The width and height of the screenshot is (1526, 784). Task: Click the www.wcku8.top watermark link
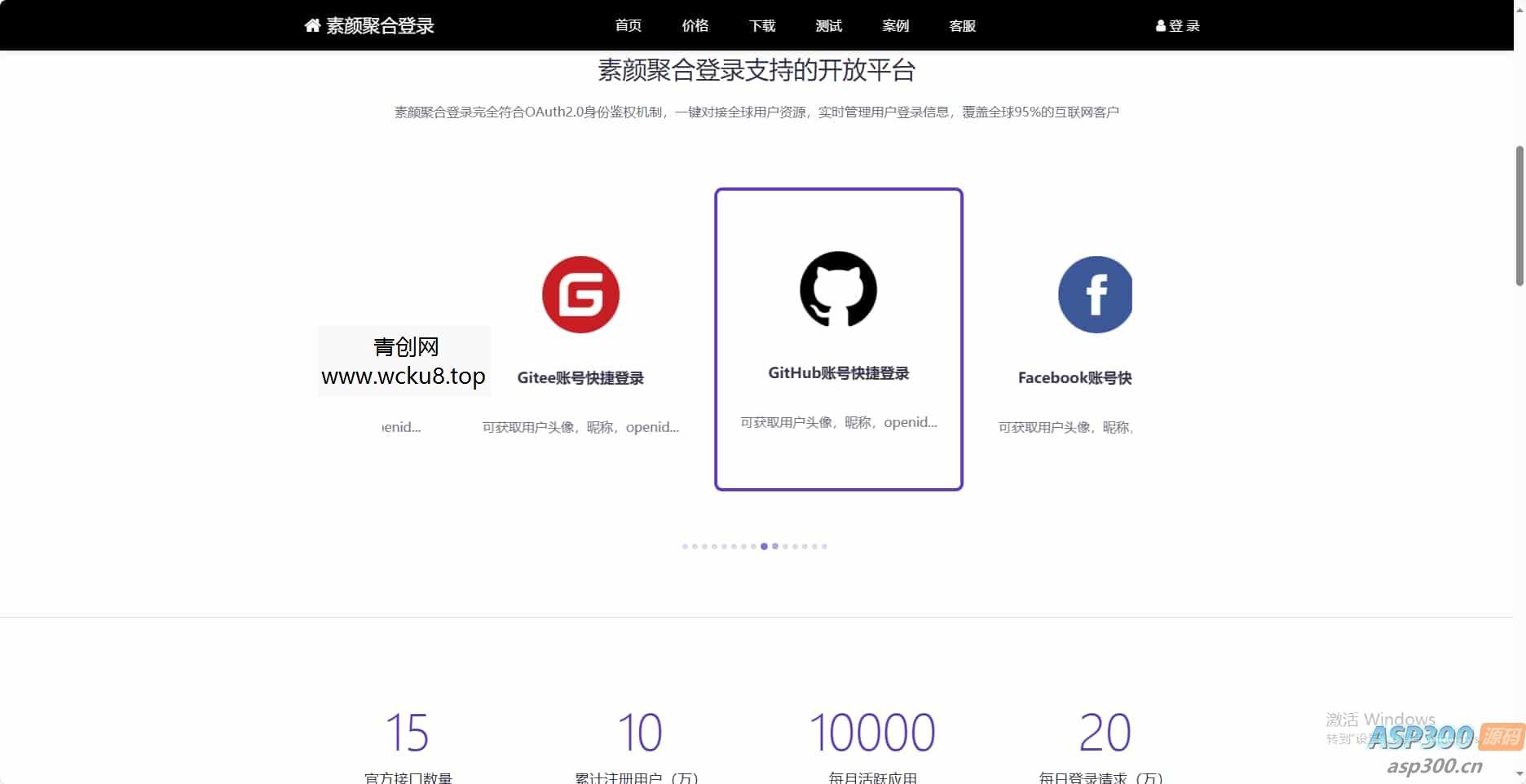(404, 377)
